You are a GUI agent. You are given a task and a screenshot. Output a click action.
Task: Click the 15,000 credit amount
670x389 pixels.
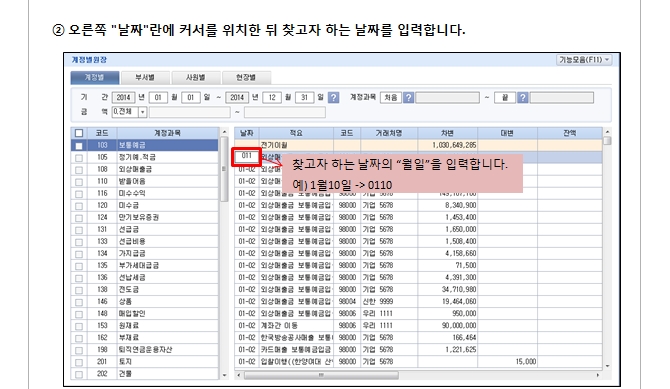coord(526,362)
